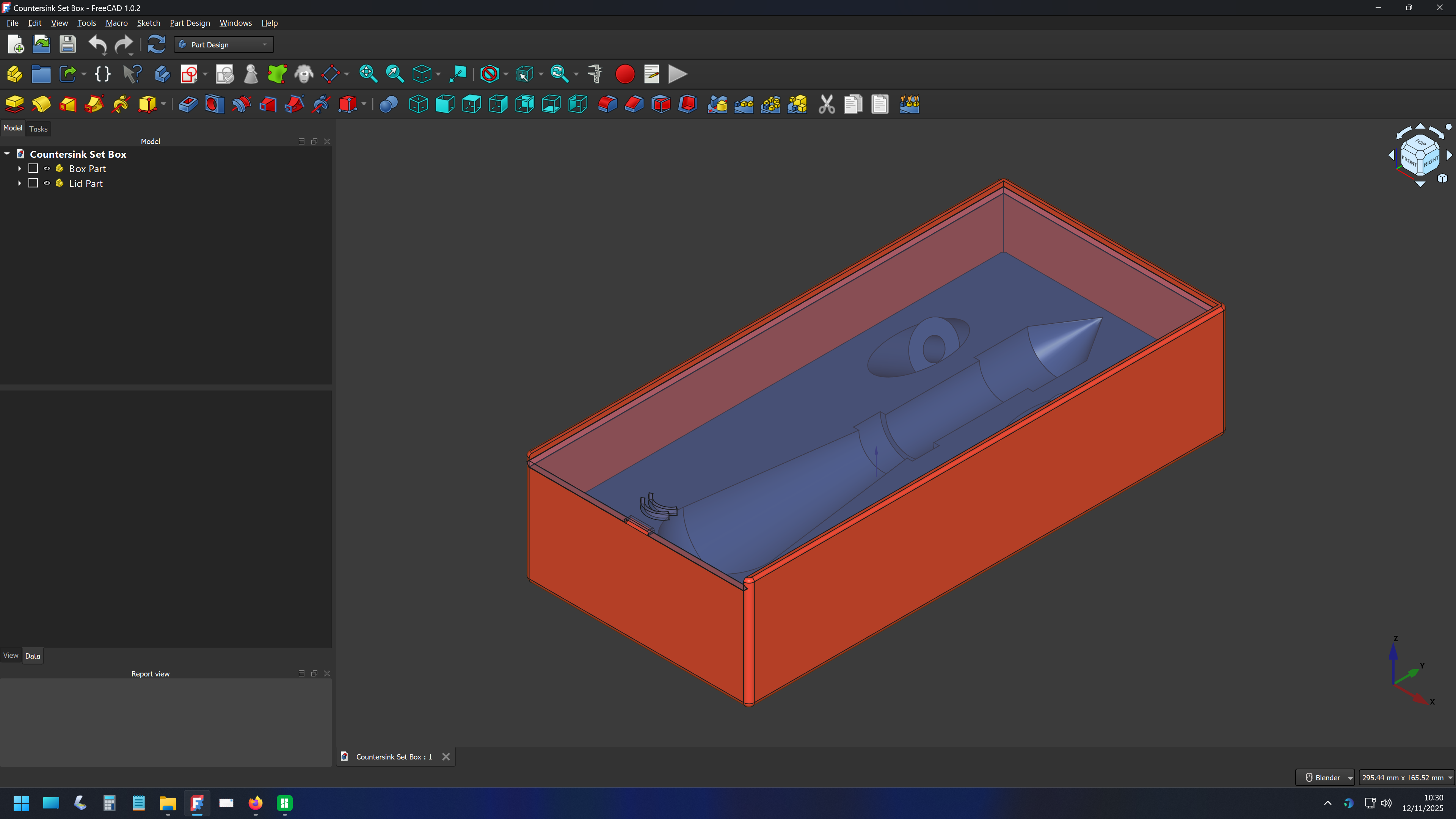
Task: Open the Blender navigation style dropdown
Action: click(x=1326, y=778)
